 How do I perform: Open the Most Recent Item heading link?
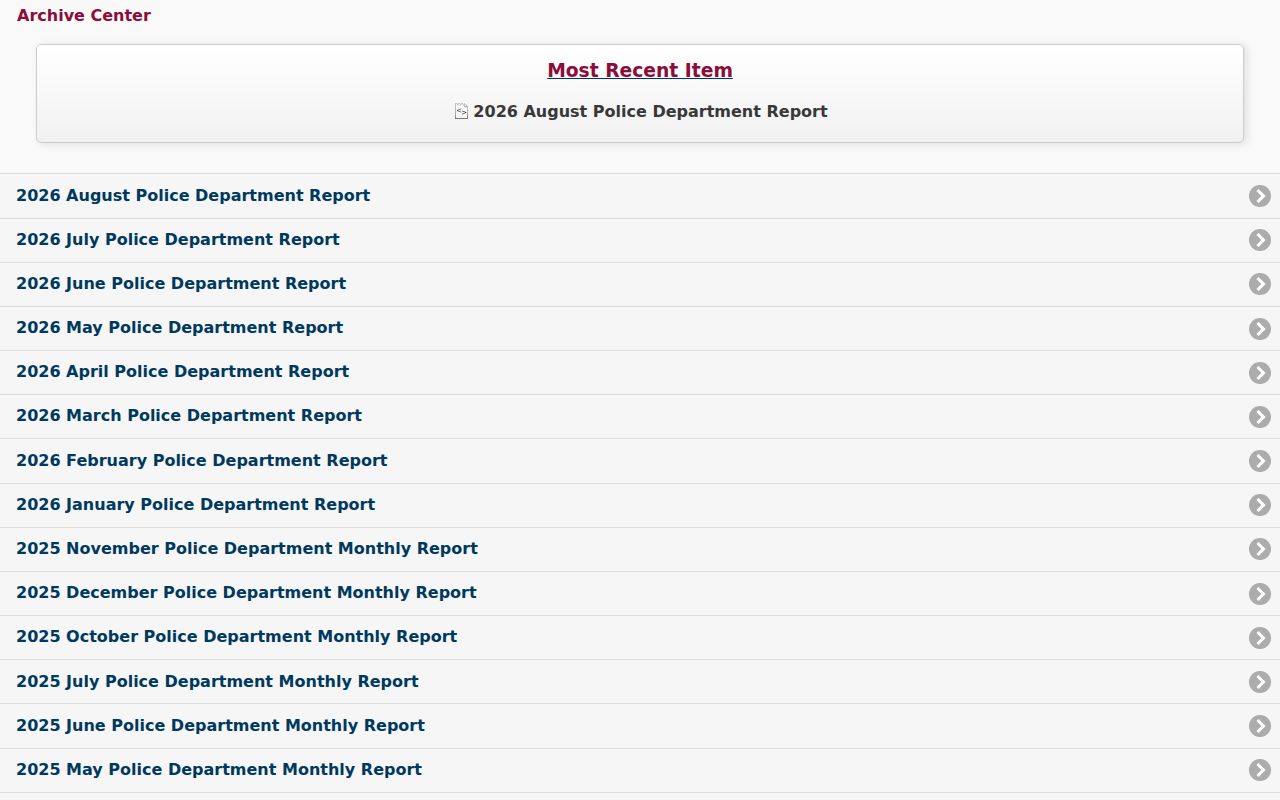tap(640, 70)
